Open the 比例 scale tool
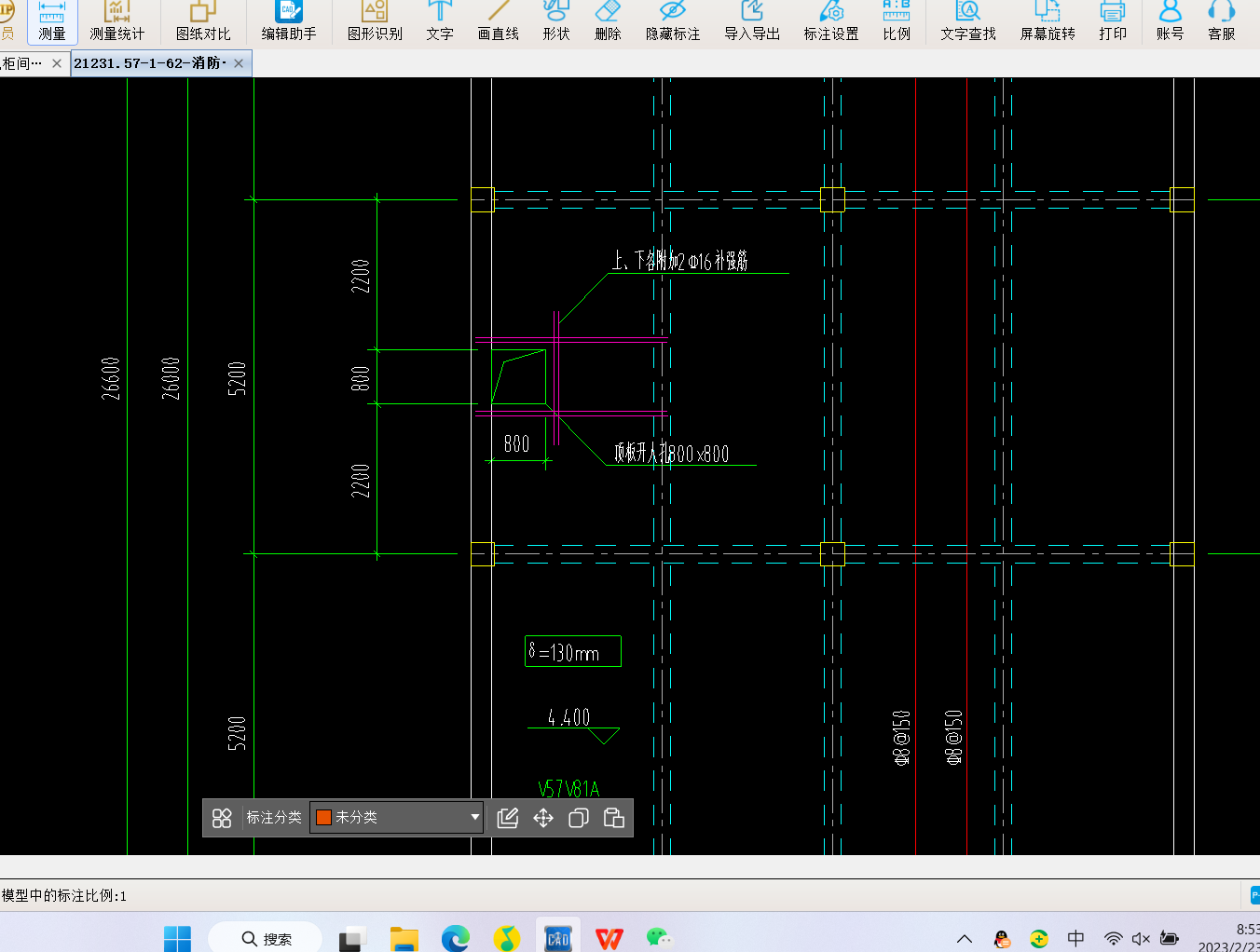 (x=897, y=21)
